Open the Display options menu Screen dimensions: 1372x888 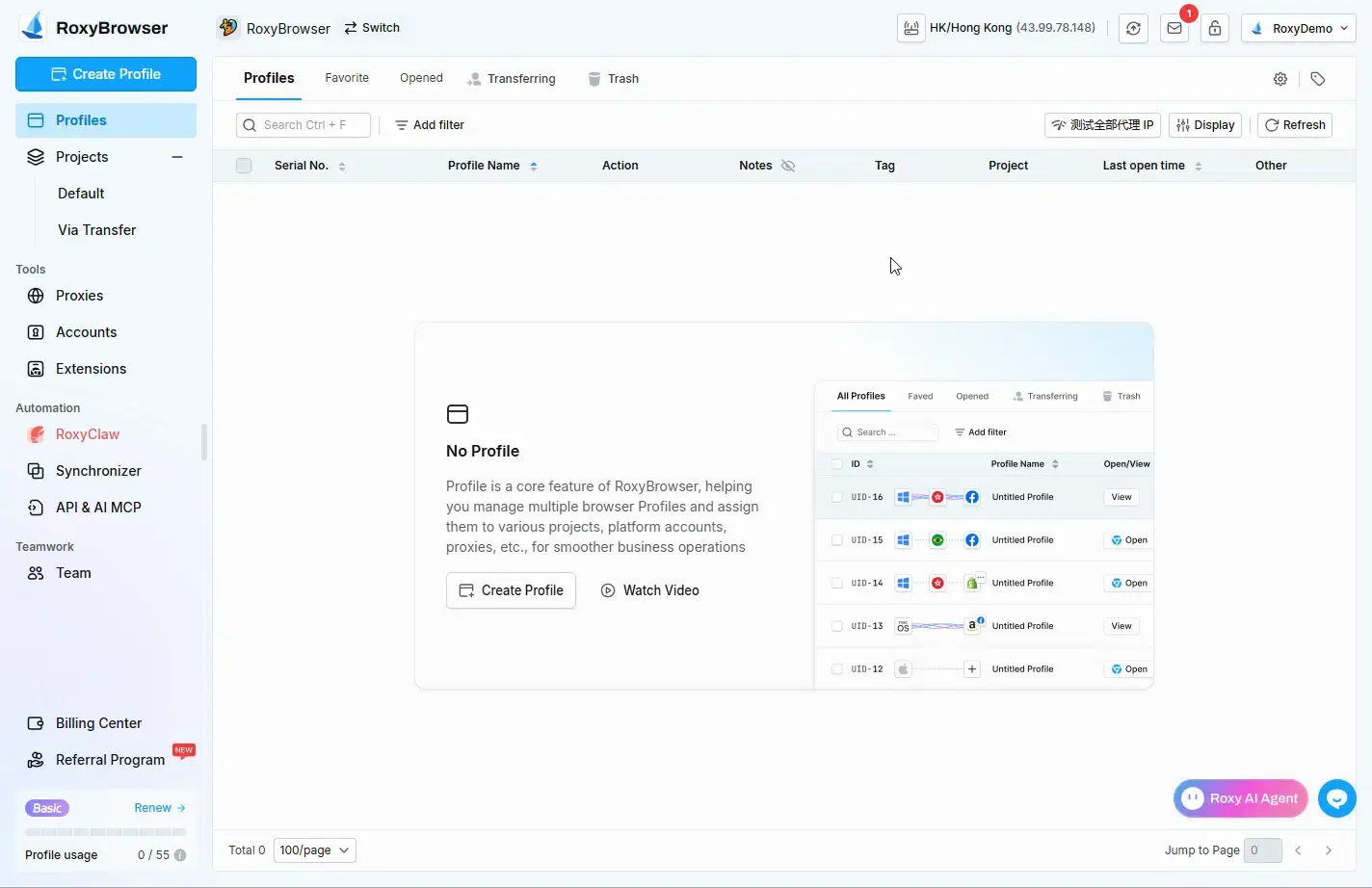click(x=1205, y=125)
